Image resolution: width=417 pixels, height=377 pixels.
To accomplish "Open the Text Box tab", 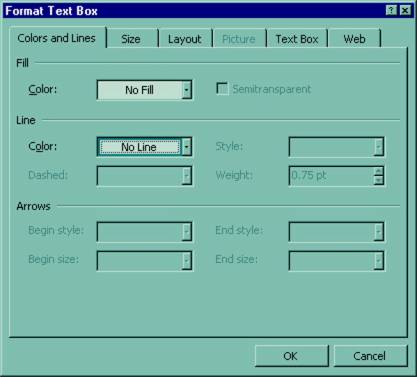I will (x=297, y=39).
